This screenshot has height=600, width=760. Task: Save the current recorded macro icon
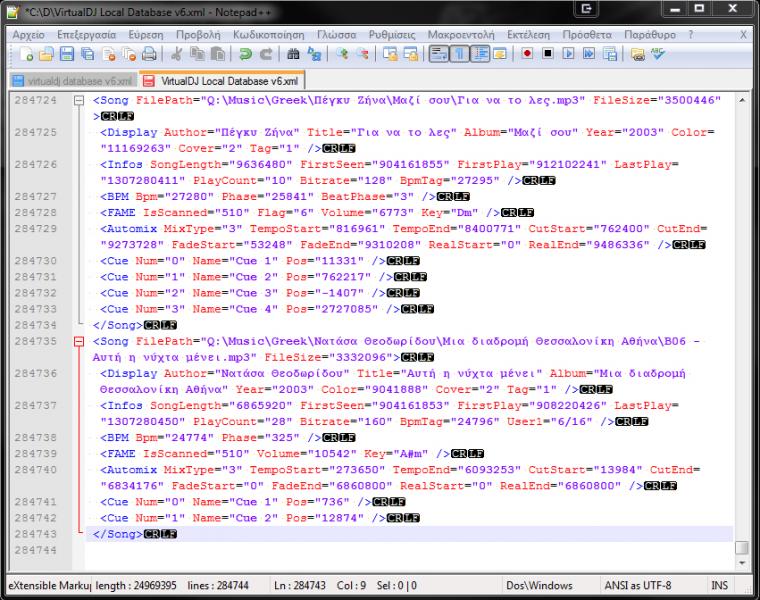(610, 54)
